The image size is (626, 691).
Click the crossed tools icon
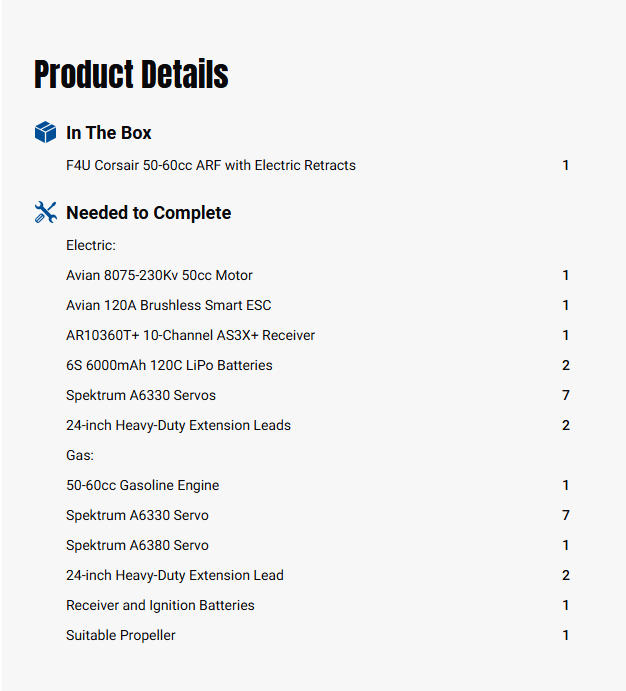click(45, 212)
